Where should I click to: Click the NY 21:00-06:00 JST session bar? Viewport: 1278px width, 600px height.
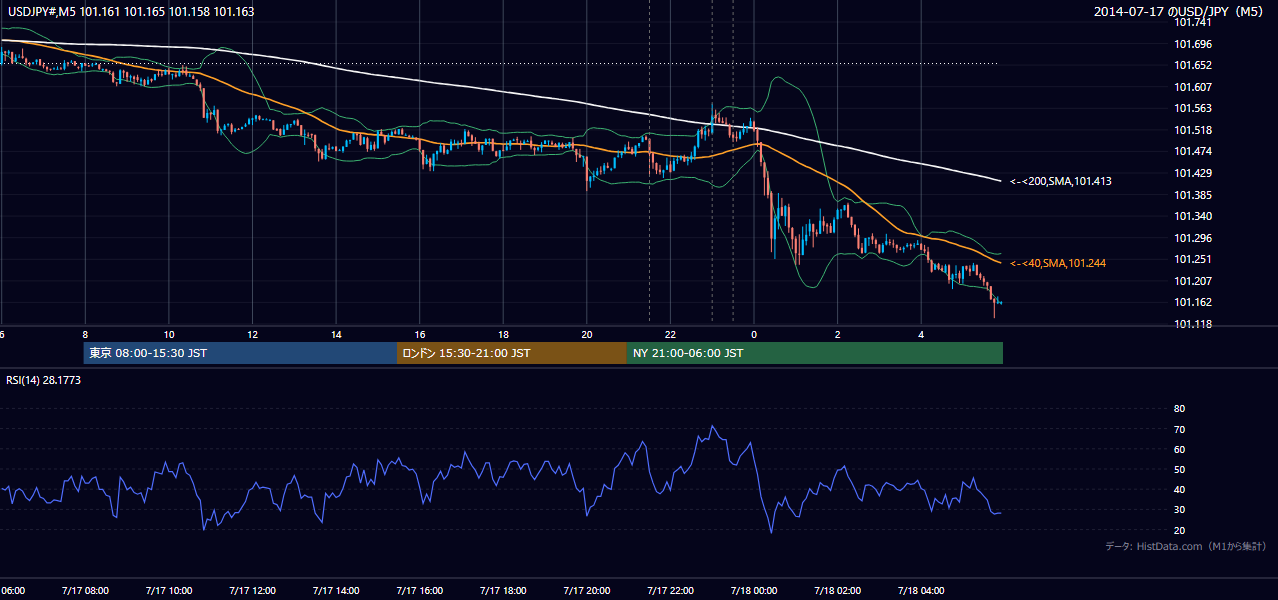[x=815, y=353]
